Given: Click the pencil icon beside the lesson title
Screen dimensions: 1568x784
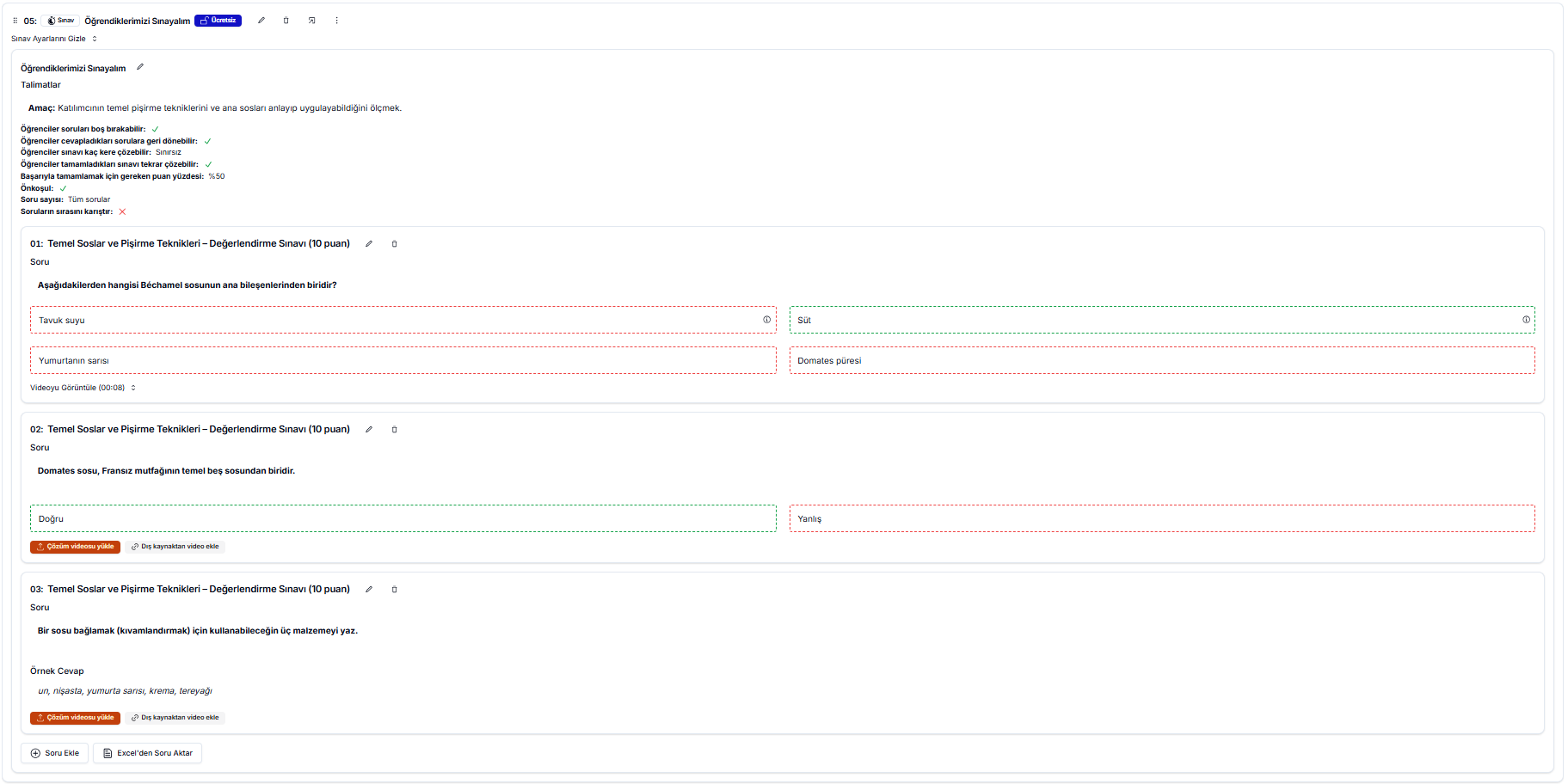Looking at the screenshot, I should (261, 21).
